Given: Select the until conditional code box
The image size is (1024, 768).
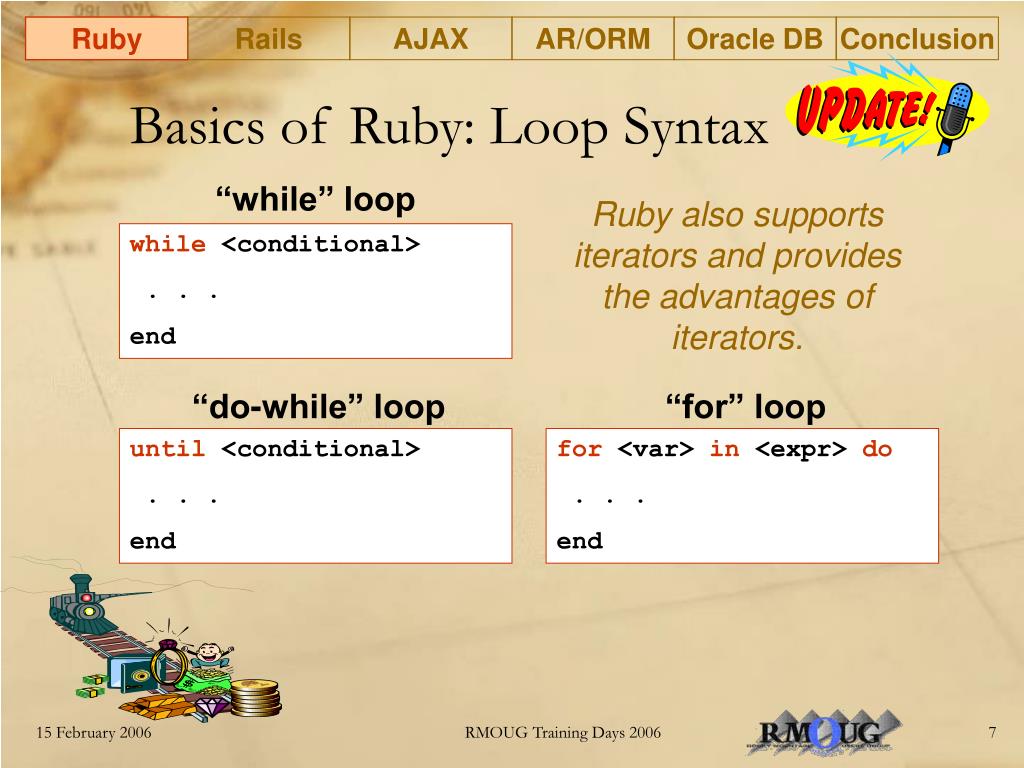Looking at the screenshot, I should (315, 495).
